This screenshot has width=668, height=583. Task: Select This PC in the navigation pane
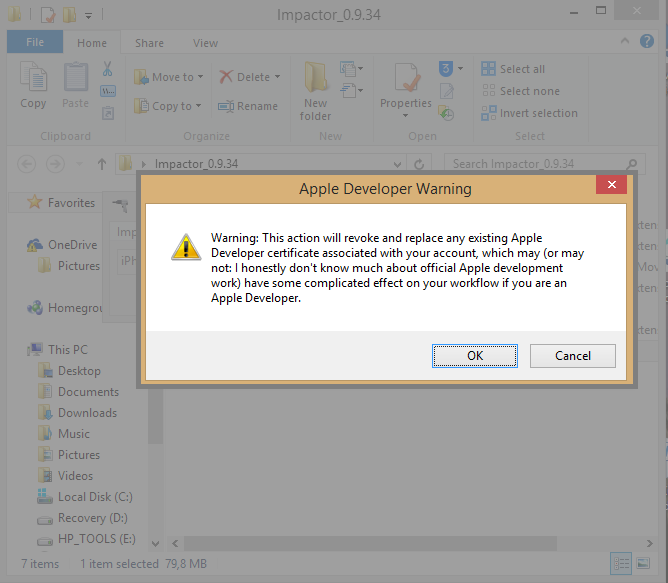coord(58,349)
